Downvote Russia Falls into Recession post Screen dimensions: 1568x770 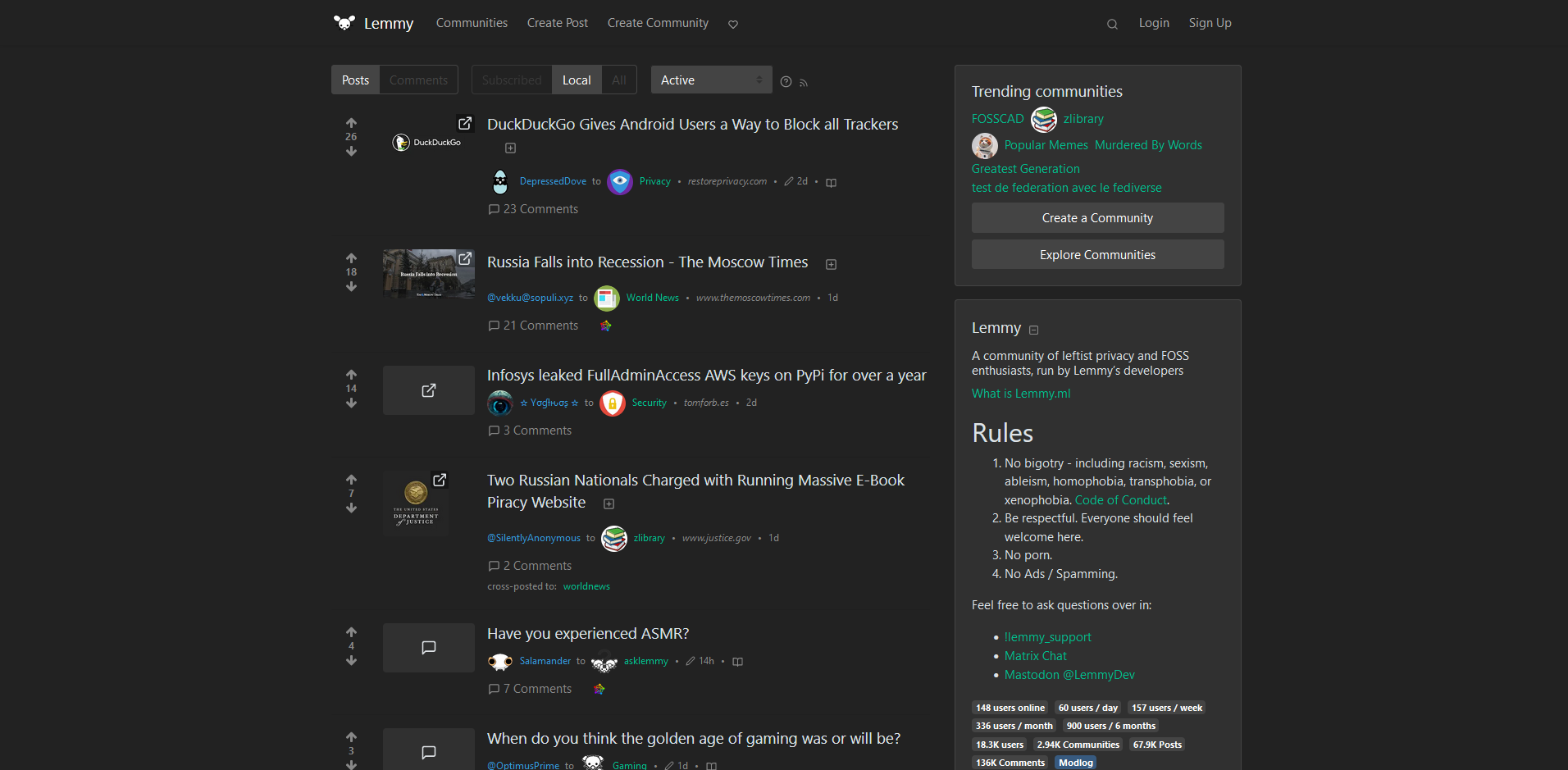click(x=351, y=286)
